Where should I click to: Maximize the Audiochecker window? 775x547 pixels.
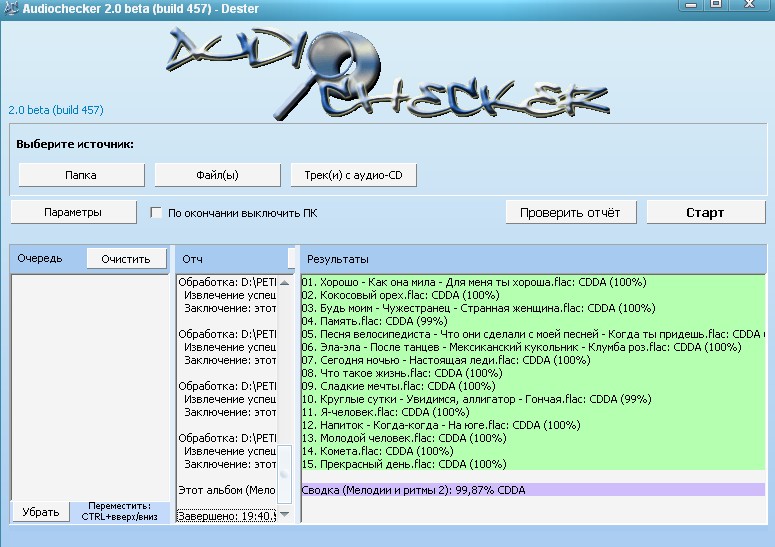(716, 5)
